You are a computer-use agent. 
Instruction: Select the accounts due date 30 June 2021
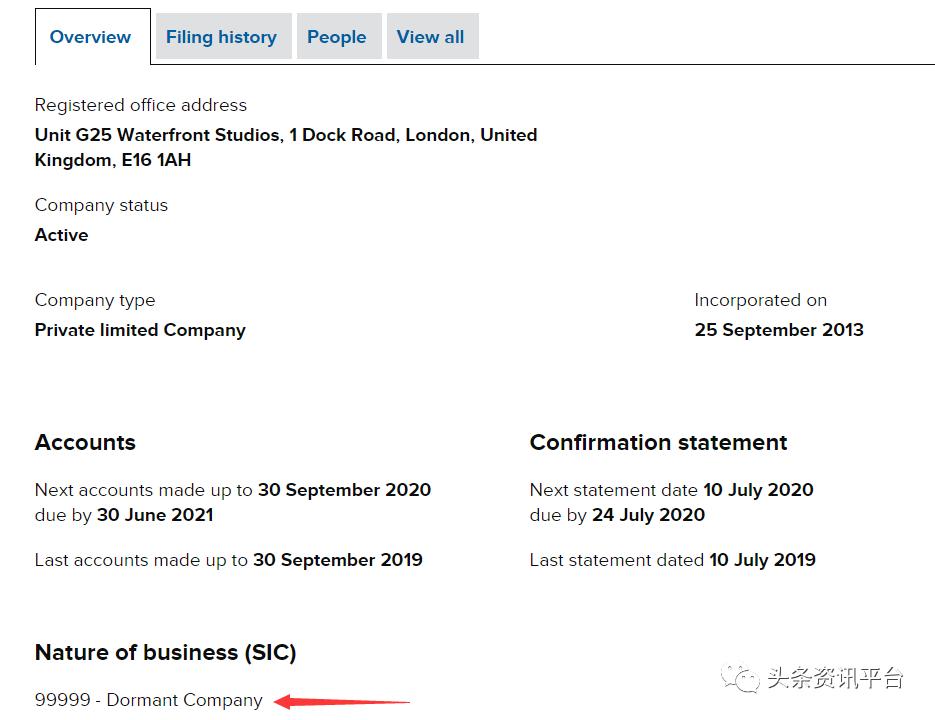tap(157, 514)
